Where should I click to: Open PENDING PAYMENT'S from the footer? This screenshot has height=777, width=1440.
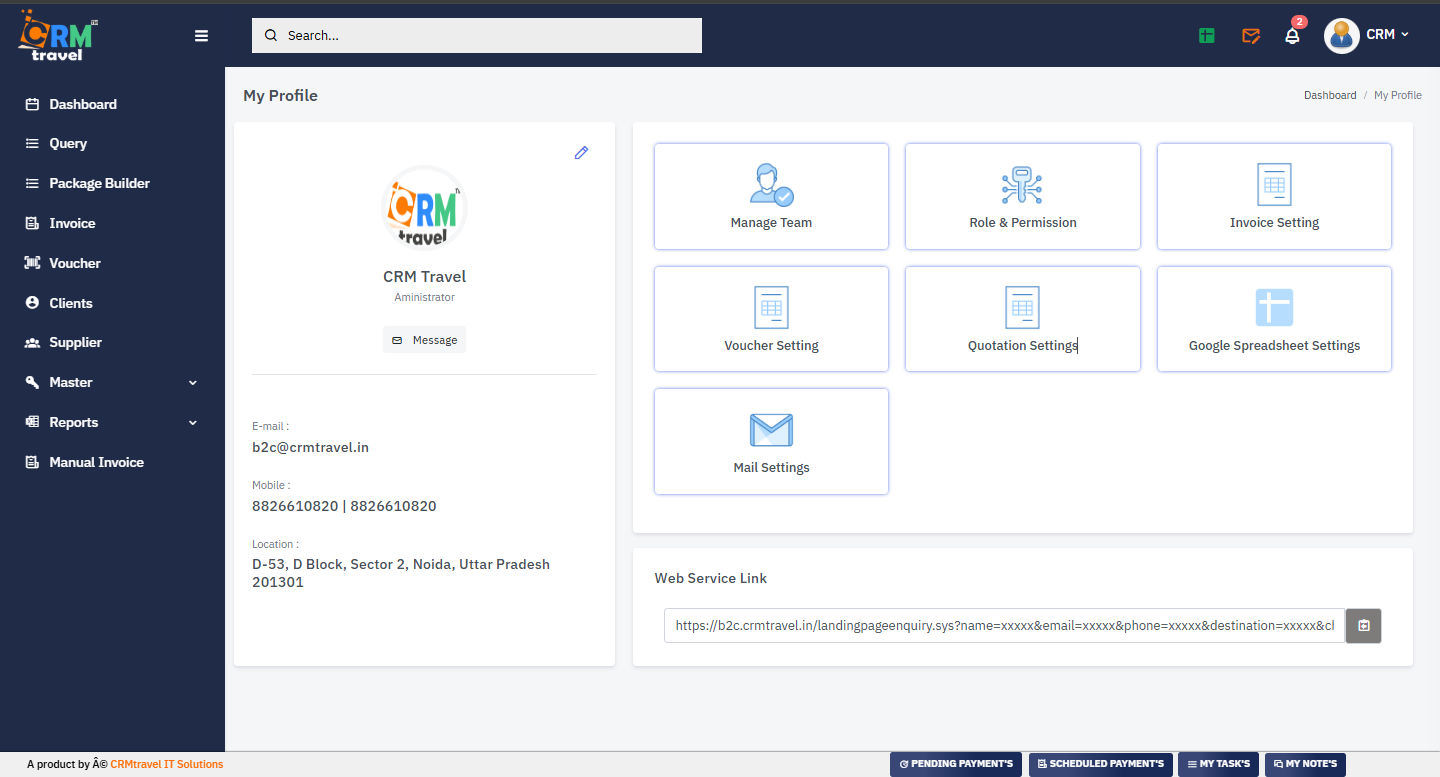pyautogui.click(x=955, y=763)
